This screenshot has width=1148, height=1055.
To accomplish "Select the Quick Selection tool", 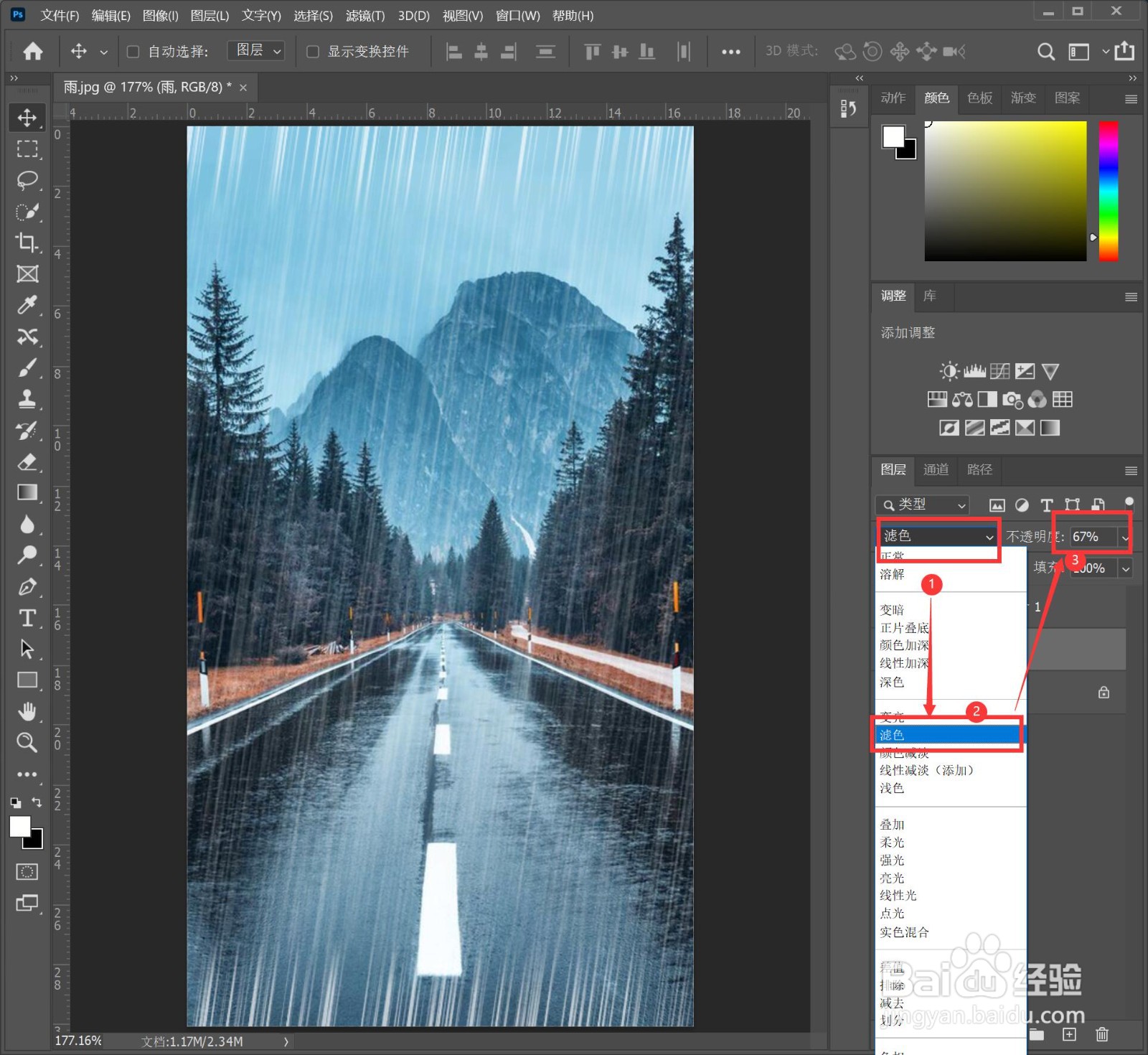I will [x=27, y=211].
